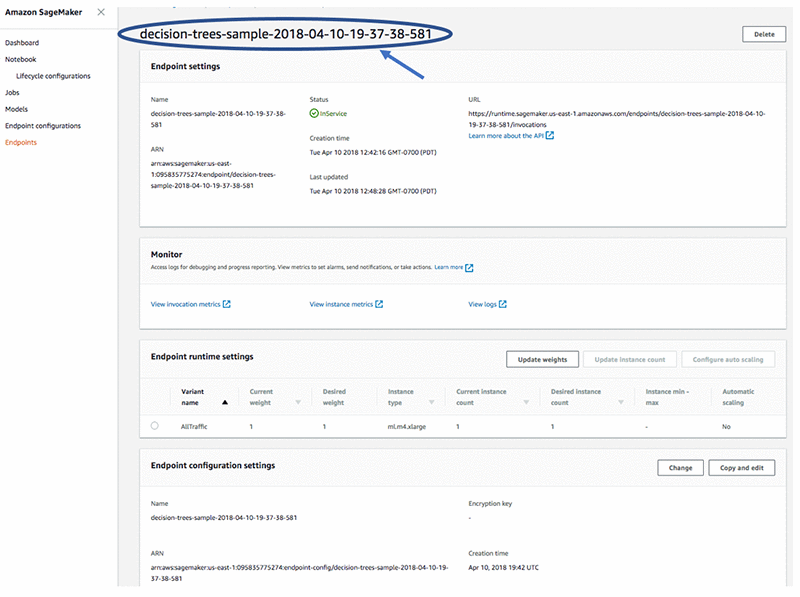
Task: Click the Desired weight column header
Action: point(334,397)
